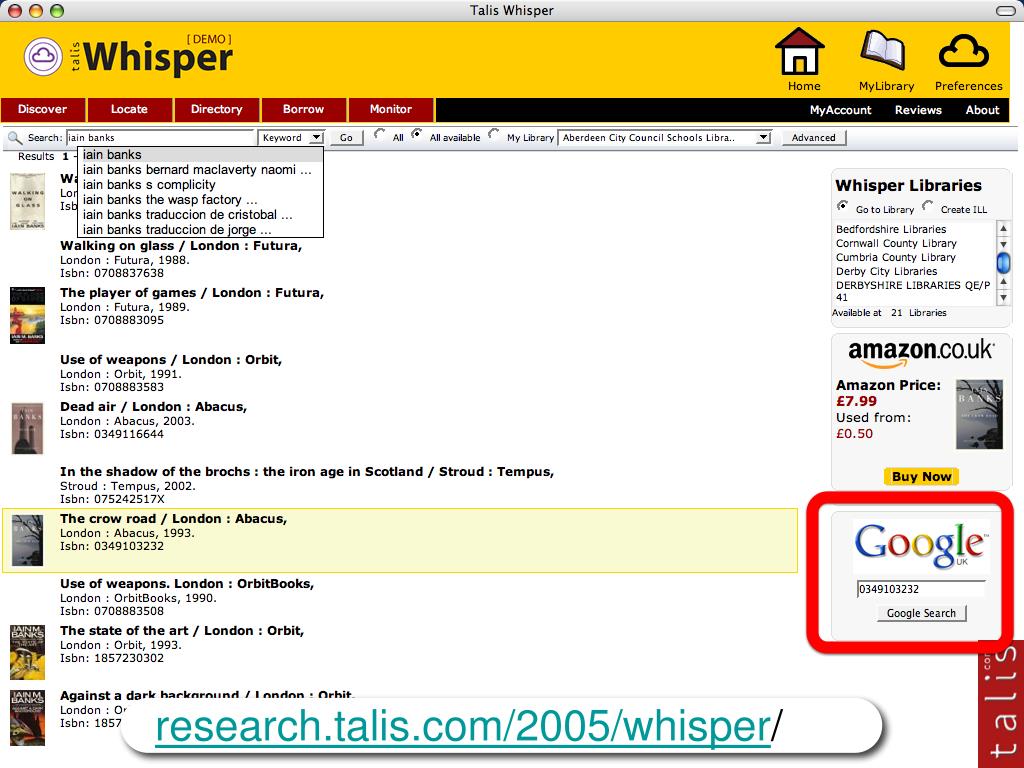Image resolution: width=1024 pixels, height=768 pixels.
Task: Select DERBYSHIRE LIBRARIES QE/P 41 entry
Action: click(913, 291)
